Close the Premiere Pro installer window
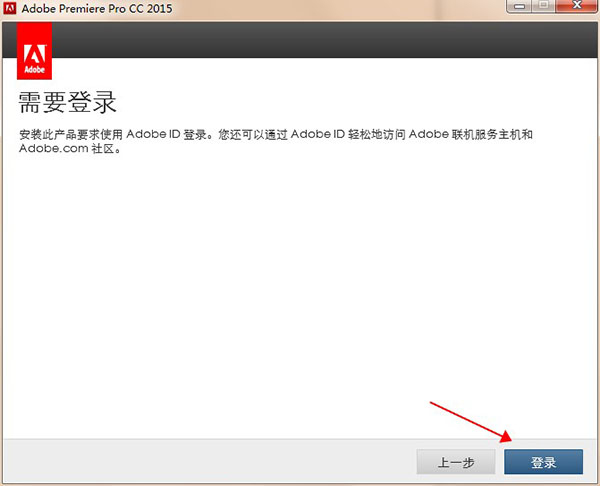This screenshot has width=600, height=486. click(x=576, y=8)
